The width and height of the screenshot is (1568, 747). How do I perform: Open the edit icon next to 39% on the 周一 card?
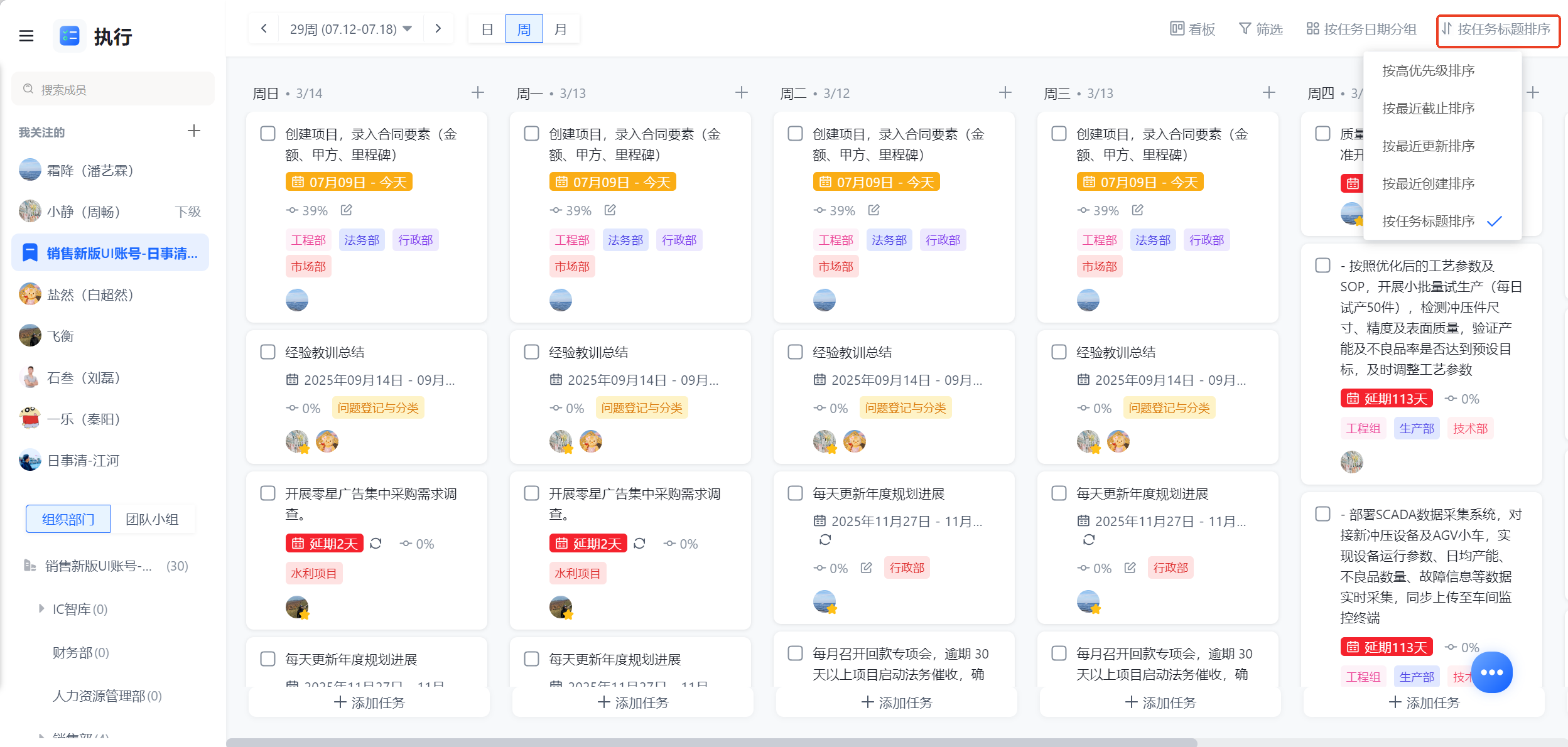tap(610, 210)
